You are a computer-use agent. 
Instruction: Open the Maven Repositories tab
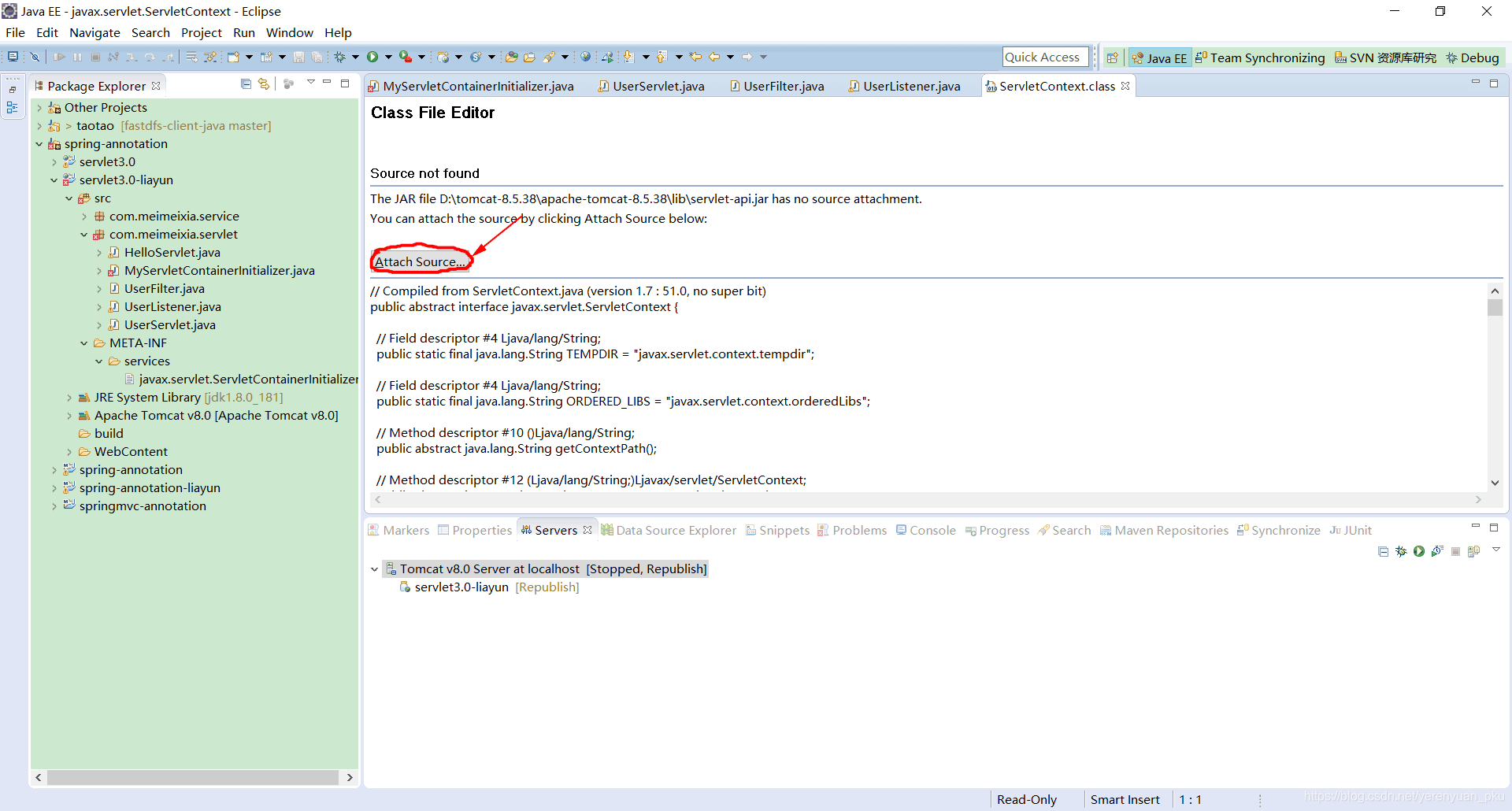click(x=1164, y=530)
